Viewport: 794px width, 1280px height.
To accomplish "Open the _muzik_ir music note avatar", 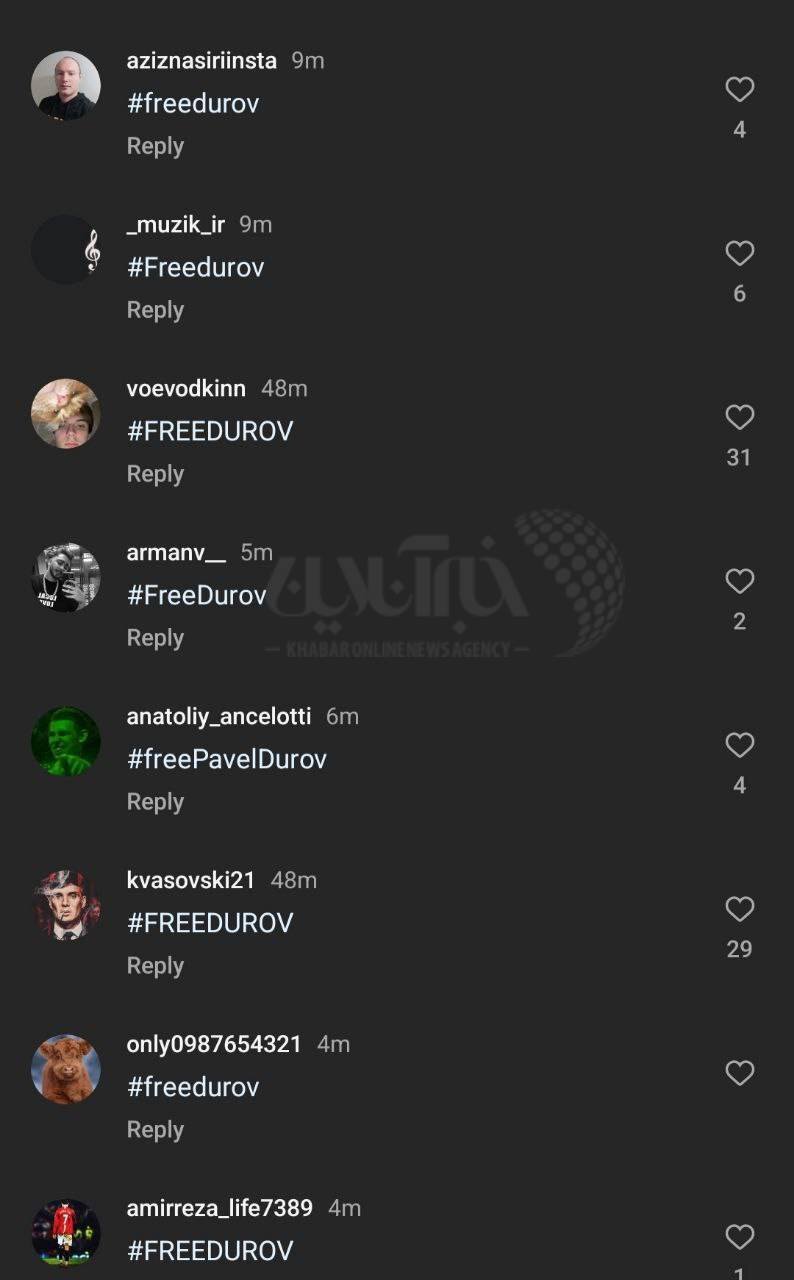I will (x=66, y=250).
